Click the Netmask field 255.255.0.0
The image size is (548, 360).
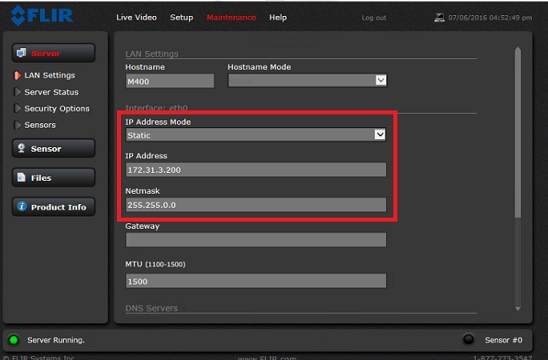[x=256, y=204]
